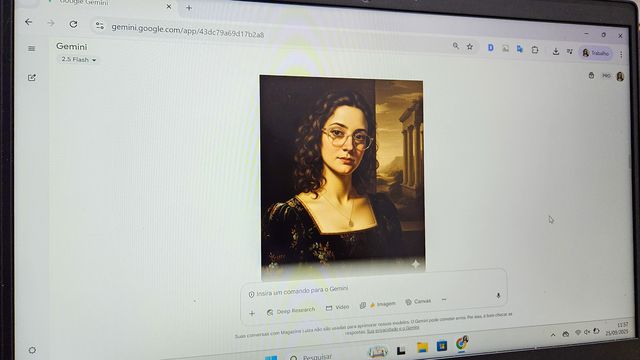Screen dimensions: 640x360
Task: Start a new chat with the pencil icon
Action: click(x=32, y=78)
